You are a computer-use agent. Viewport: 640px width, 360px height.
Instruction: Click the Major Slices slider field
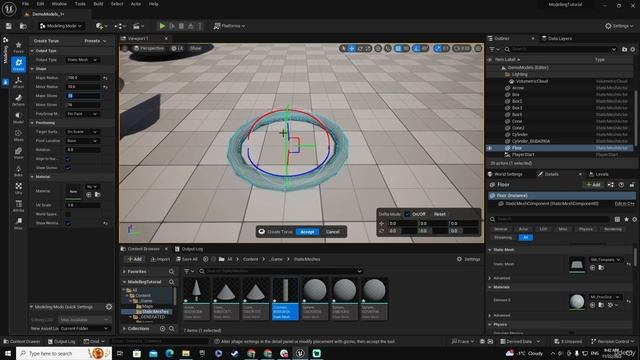point(82,96)
